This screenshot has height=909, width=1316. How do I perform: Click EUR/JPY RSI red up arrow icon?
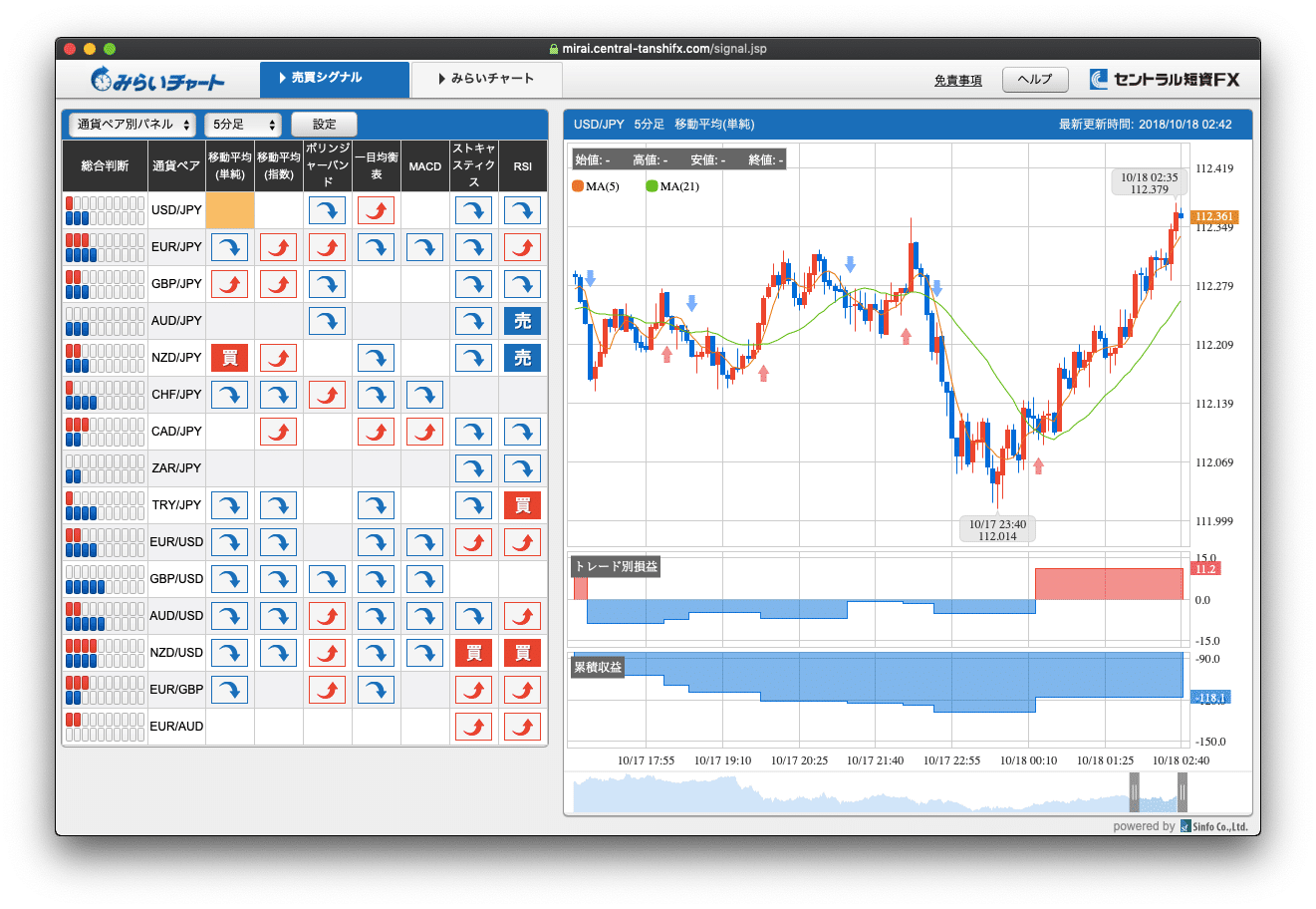pyautogui.click(x=522, y=247)
